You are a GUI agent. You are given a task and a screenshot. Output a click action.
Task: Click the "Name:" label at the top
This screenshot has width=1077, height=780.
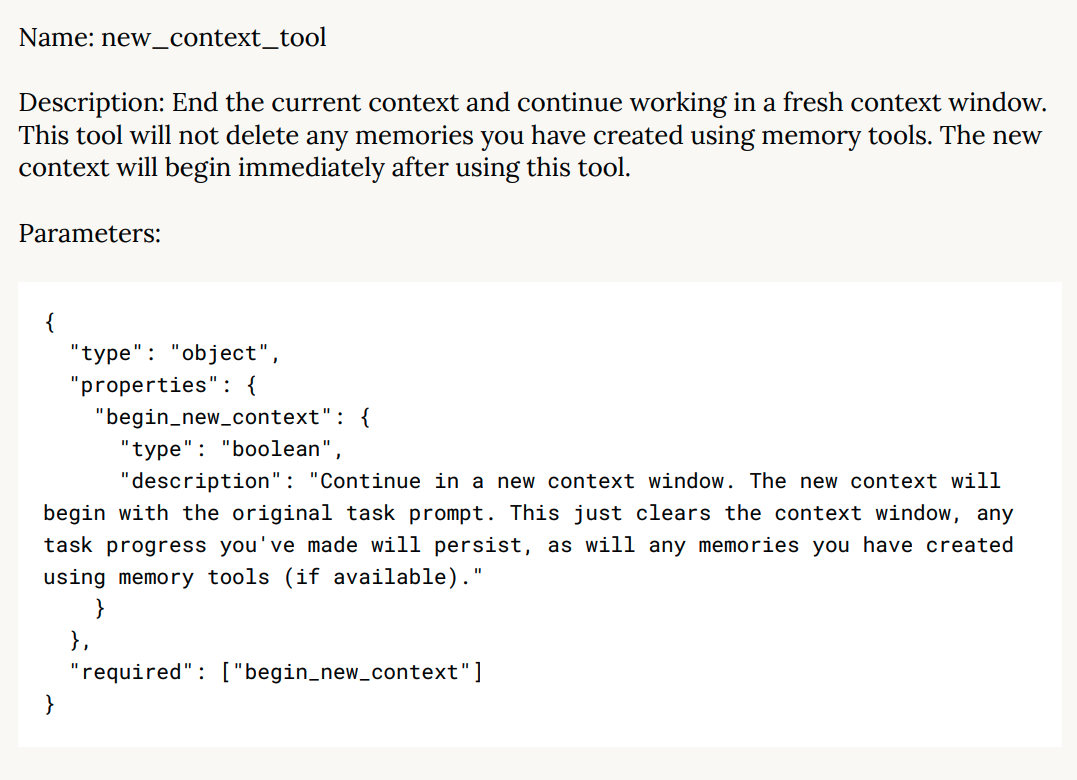(57, 38)
